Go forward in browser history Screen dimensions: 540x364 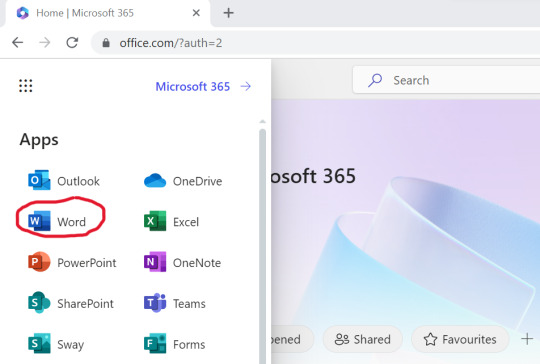[x=45, y=43]
